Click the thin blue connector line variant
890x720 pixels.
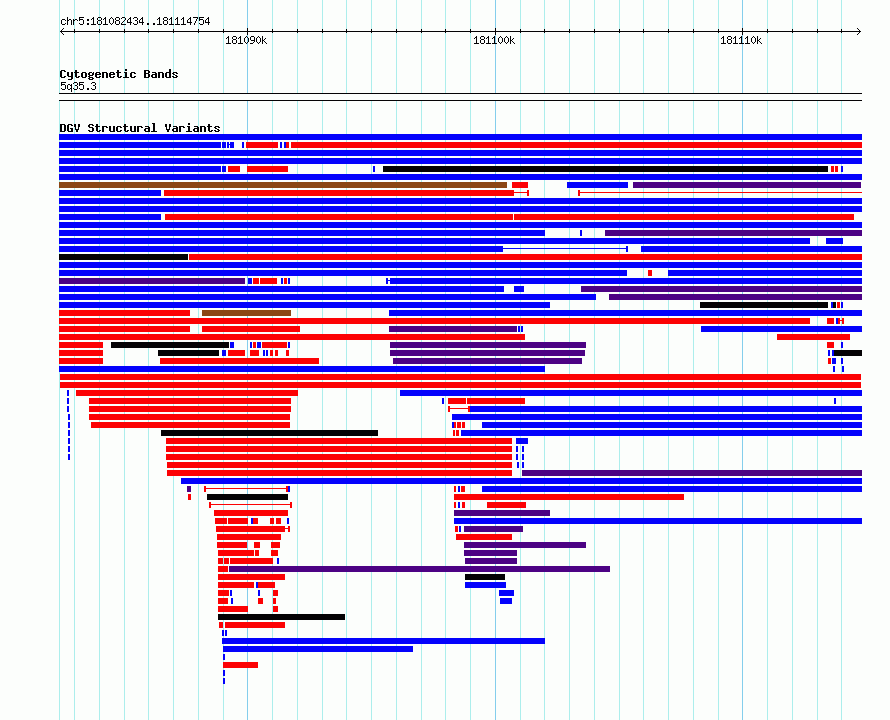click(x=565, y=249)
